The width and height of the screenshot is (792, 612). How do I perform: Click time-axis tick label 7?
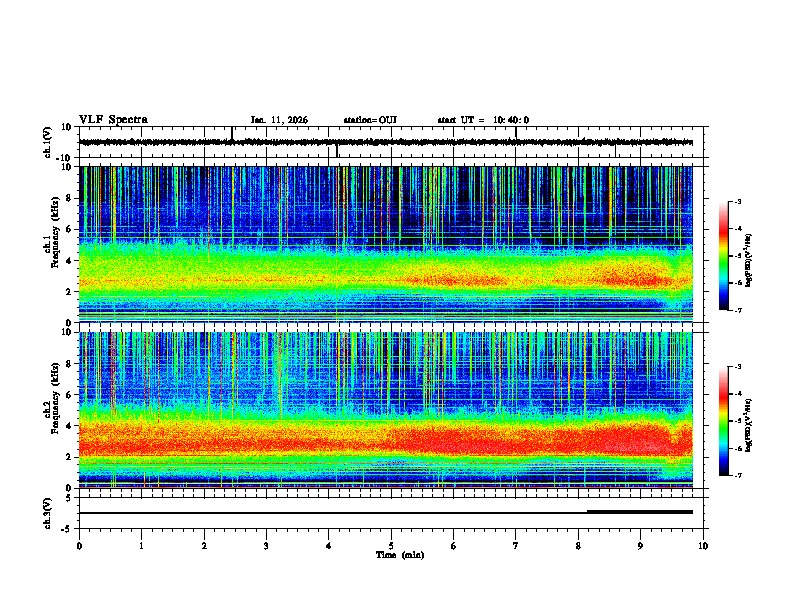click(516, 546)
